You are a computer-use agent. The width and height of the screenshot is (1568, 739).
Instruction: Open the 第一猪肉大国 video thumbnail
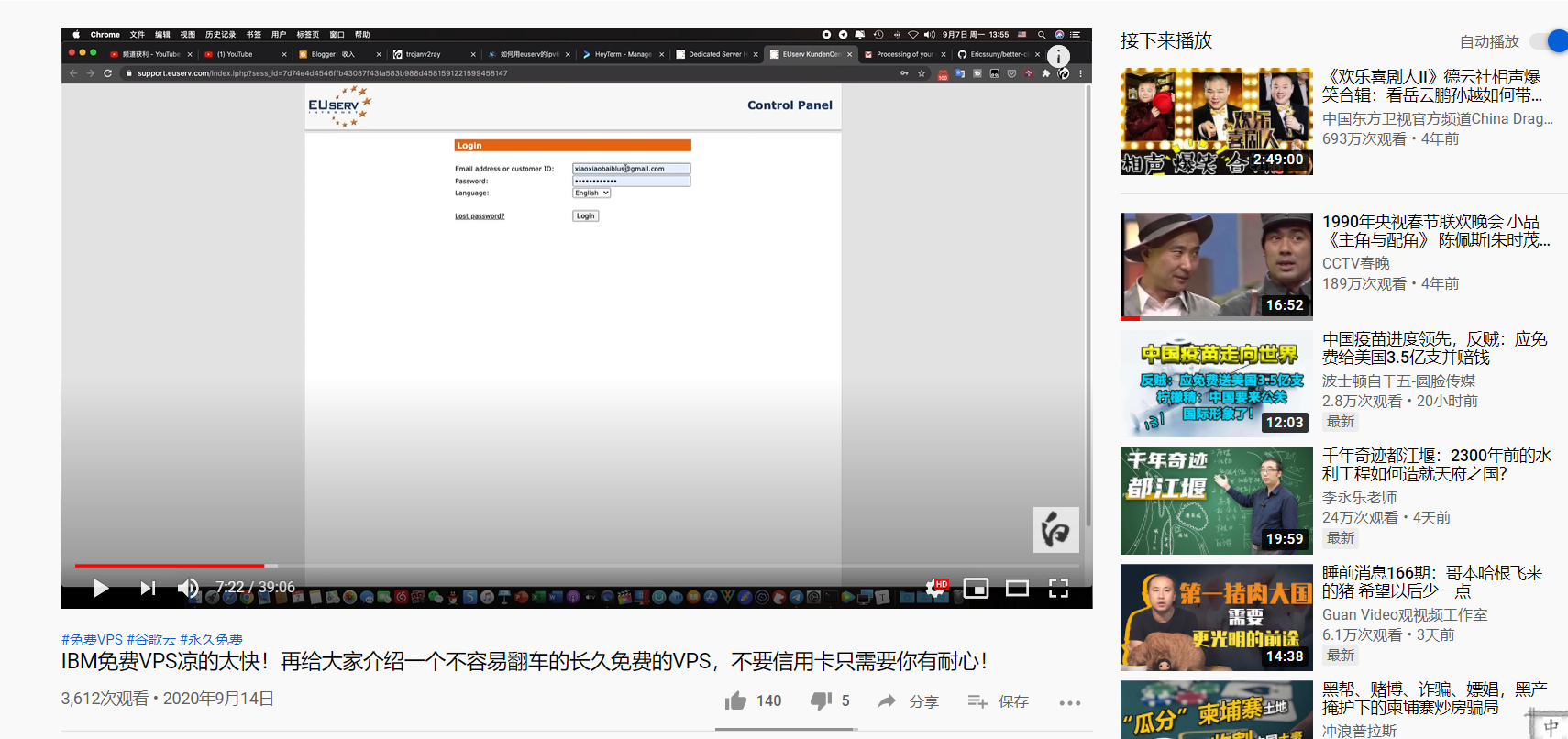[1217, 618]
